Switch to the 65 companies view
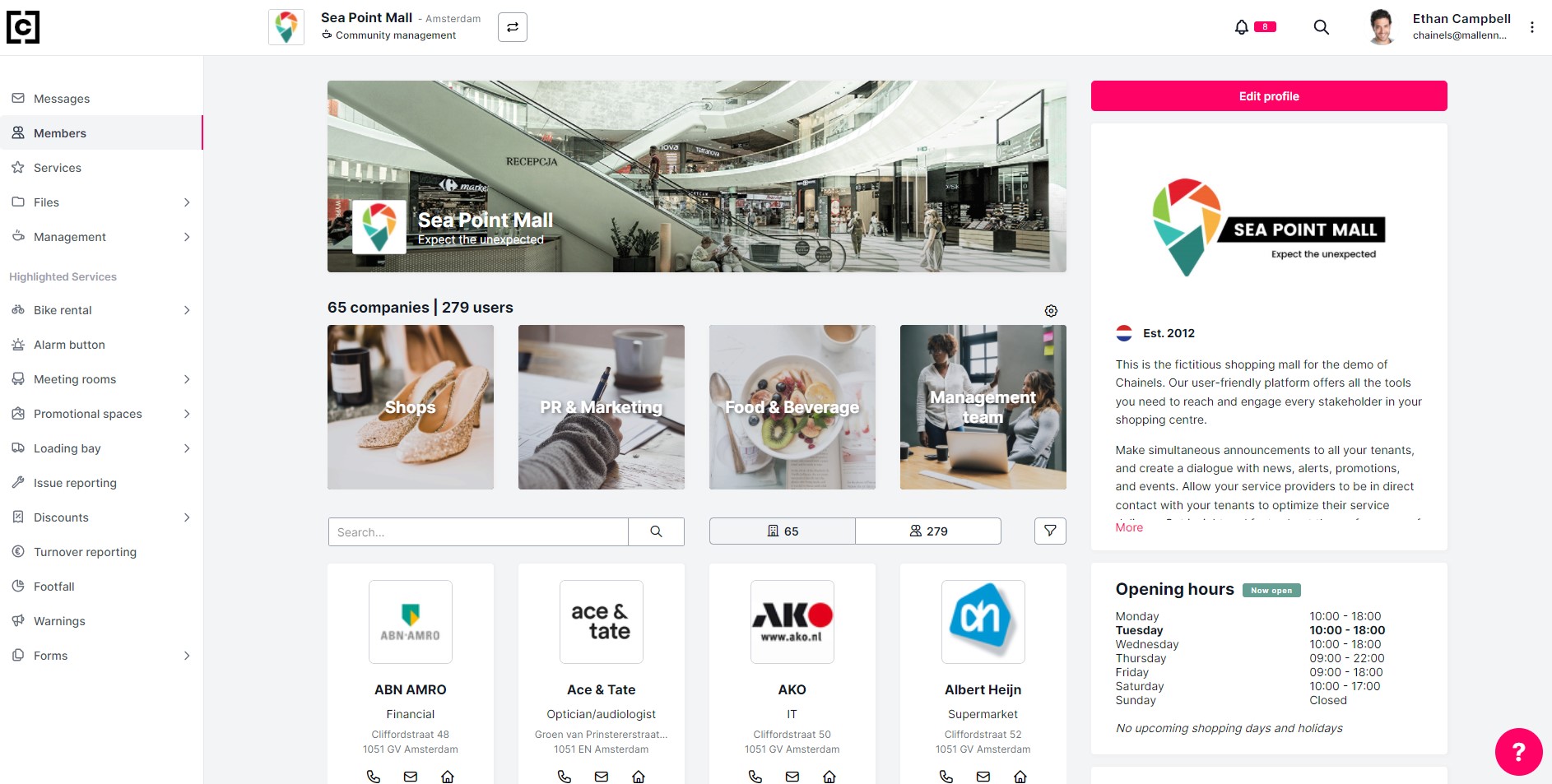1552x784 pixels. (783, 531)
